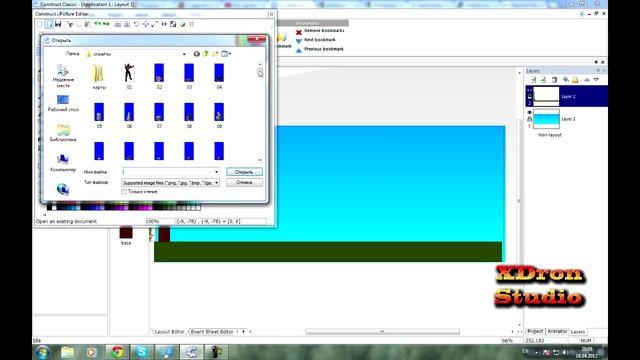Click the layout horizontal scrollbar

point(382,331)
